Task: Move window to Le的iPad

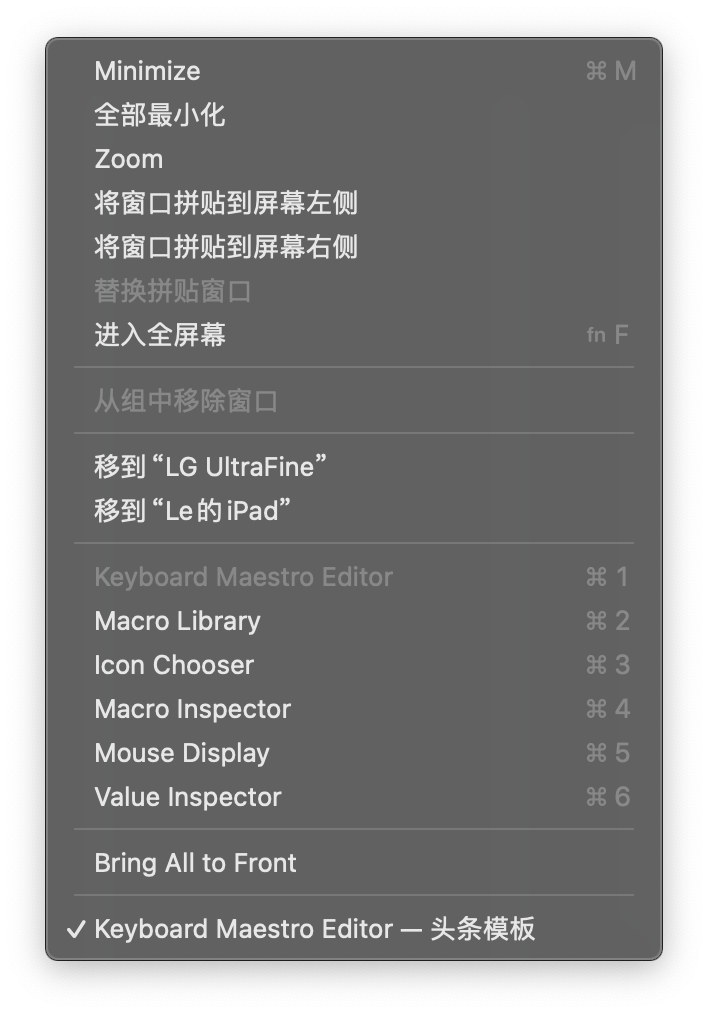Action: [x=194, y=511]
